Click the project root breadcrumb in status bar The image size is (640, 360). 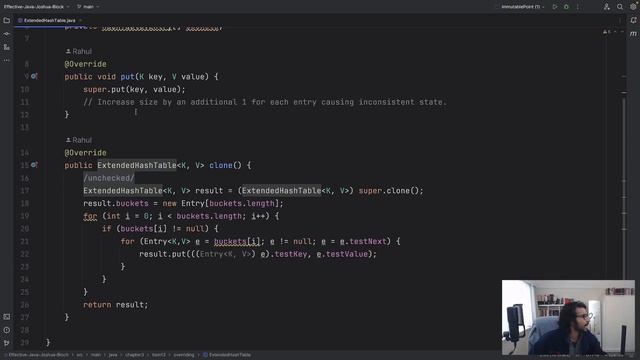tap(39, 355)
